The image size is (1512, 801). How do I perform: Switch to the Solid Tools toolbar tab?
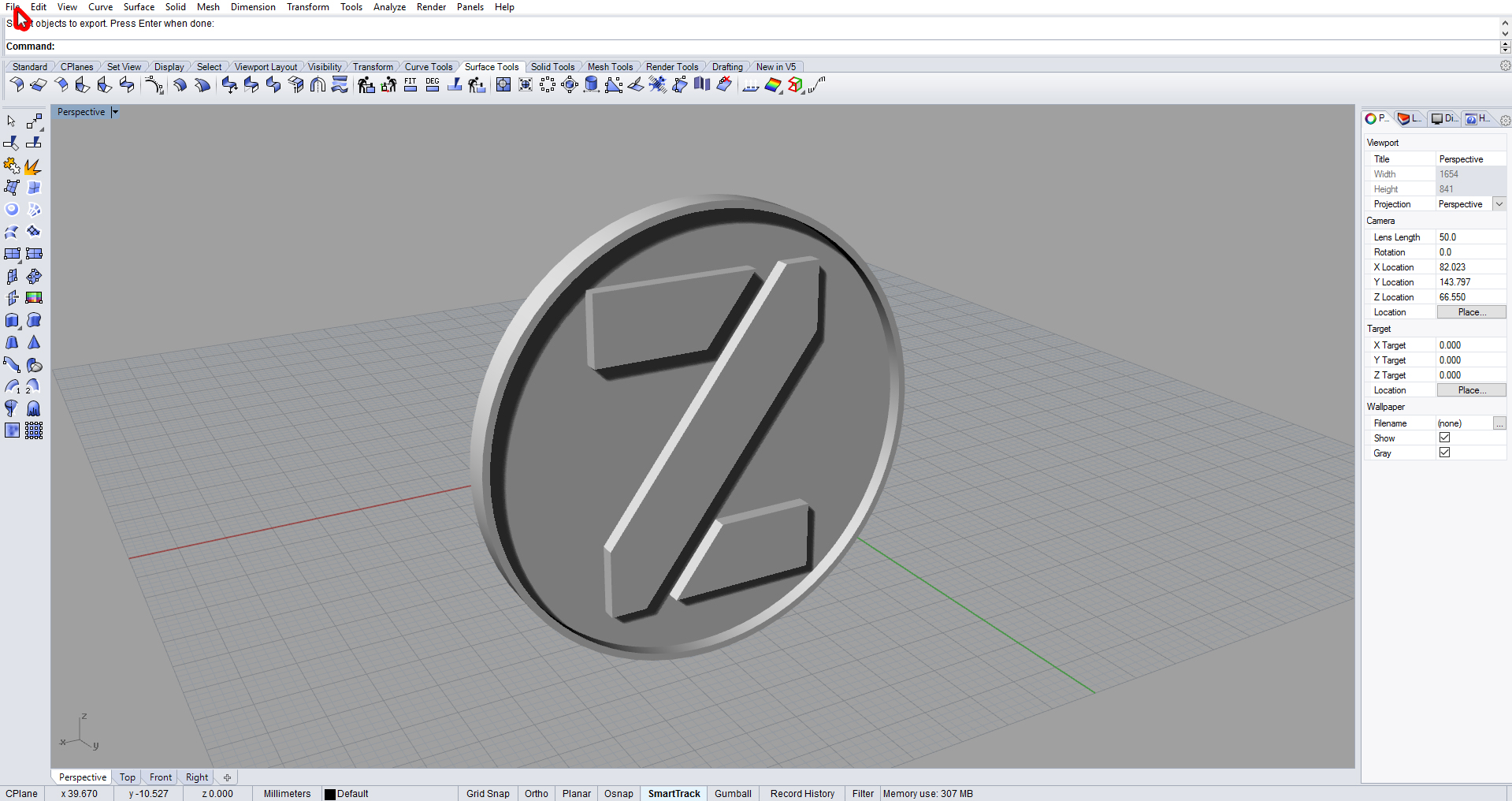[552, 67]
